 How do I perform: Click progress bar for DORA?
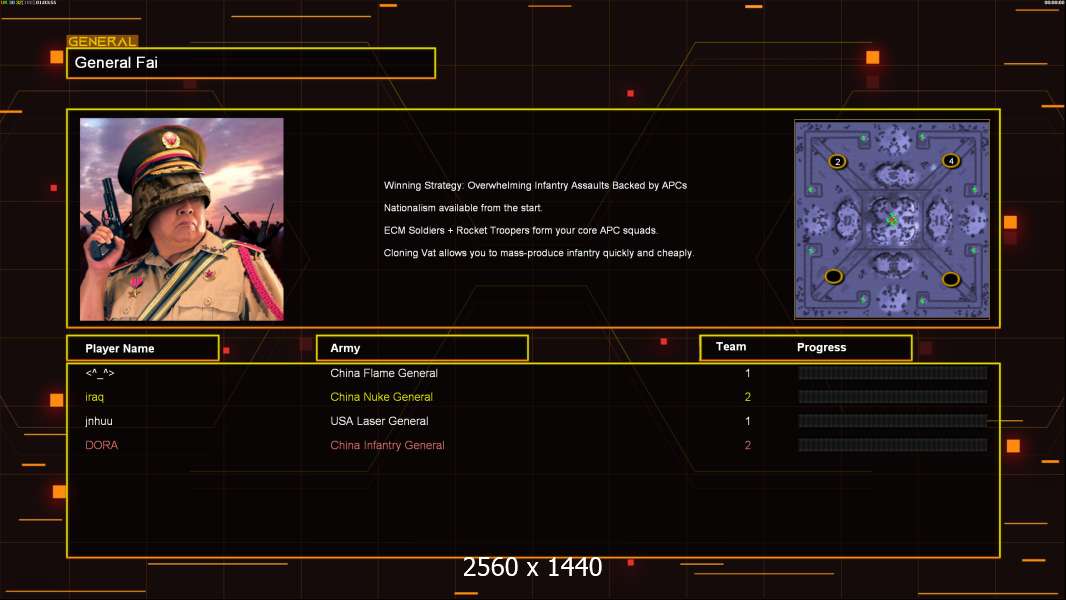(x=893, y=445)
